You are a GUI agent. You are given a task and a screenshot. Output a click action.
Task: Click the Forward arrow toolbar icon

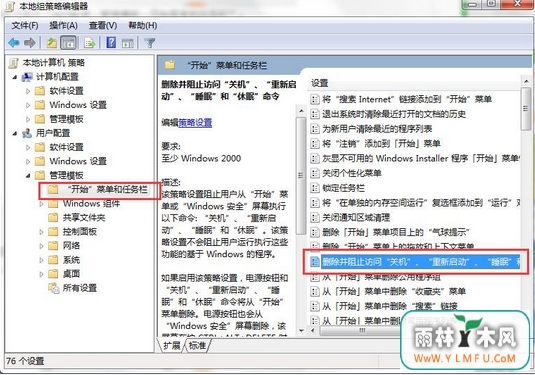(30, 43)
